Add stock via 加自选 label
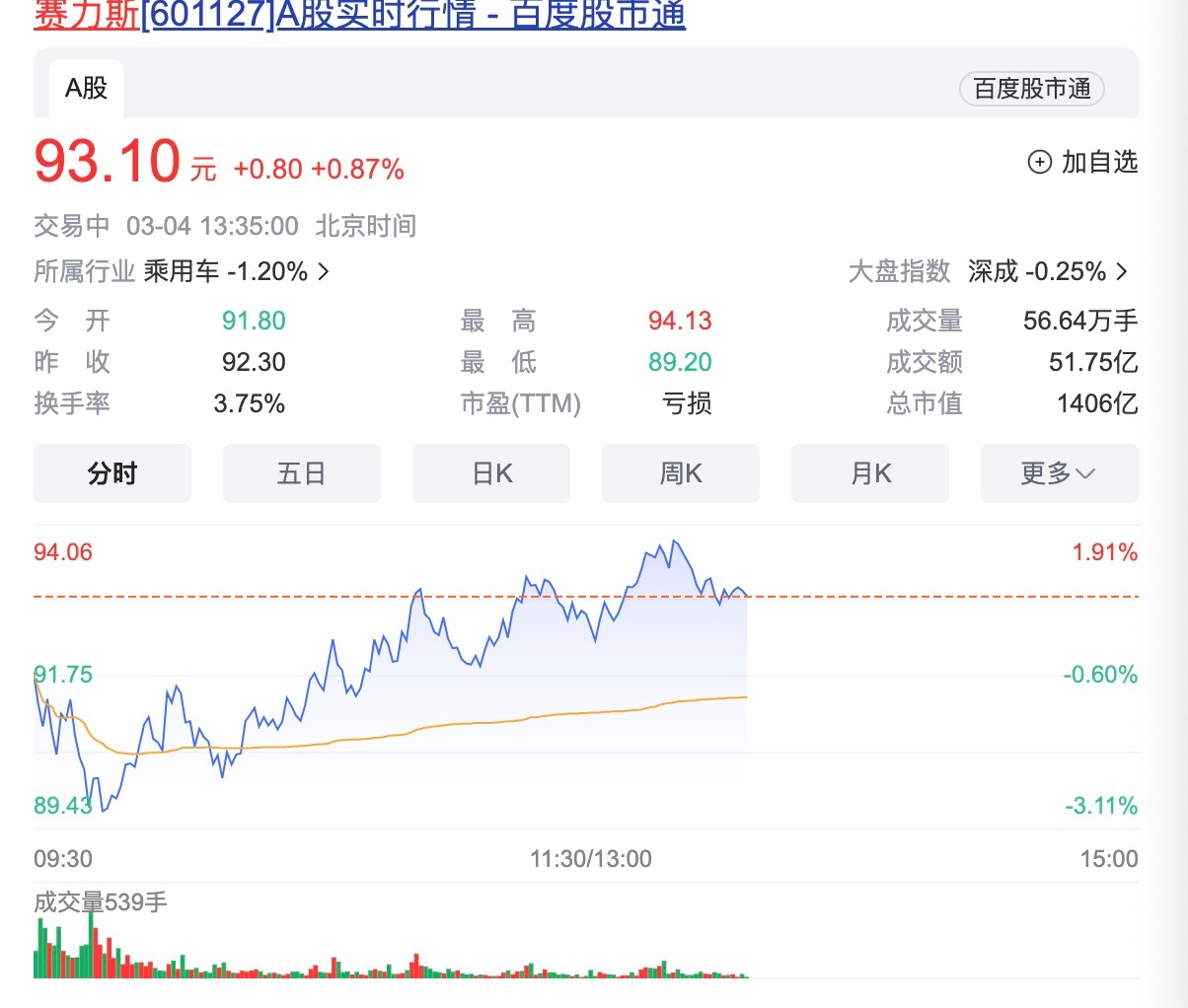The height and width of the screenshot is (1008, 1188). point(1099,162)
